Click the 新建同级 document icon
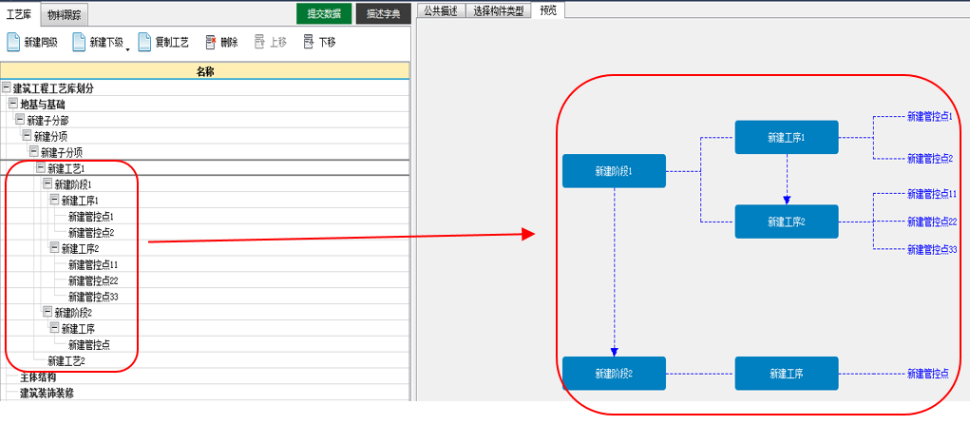 13,42
